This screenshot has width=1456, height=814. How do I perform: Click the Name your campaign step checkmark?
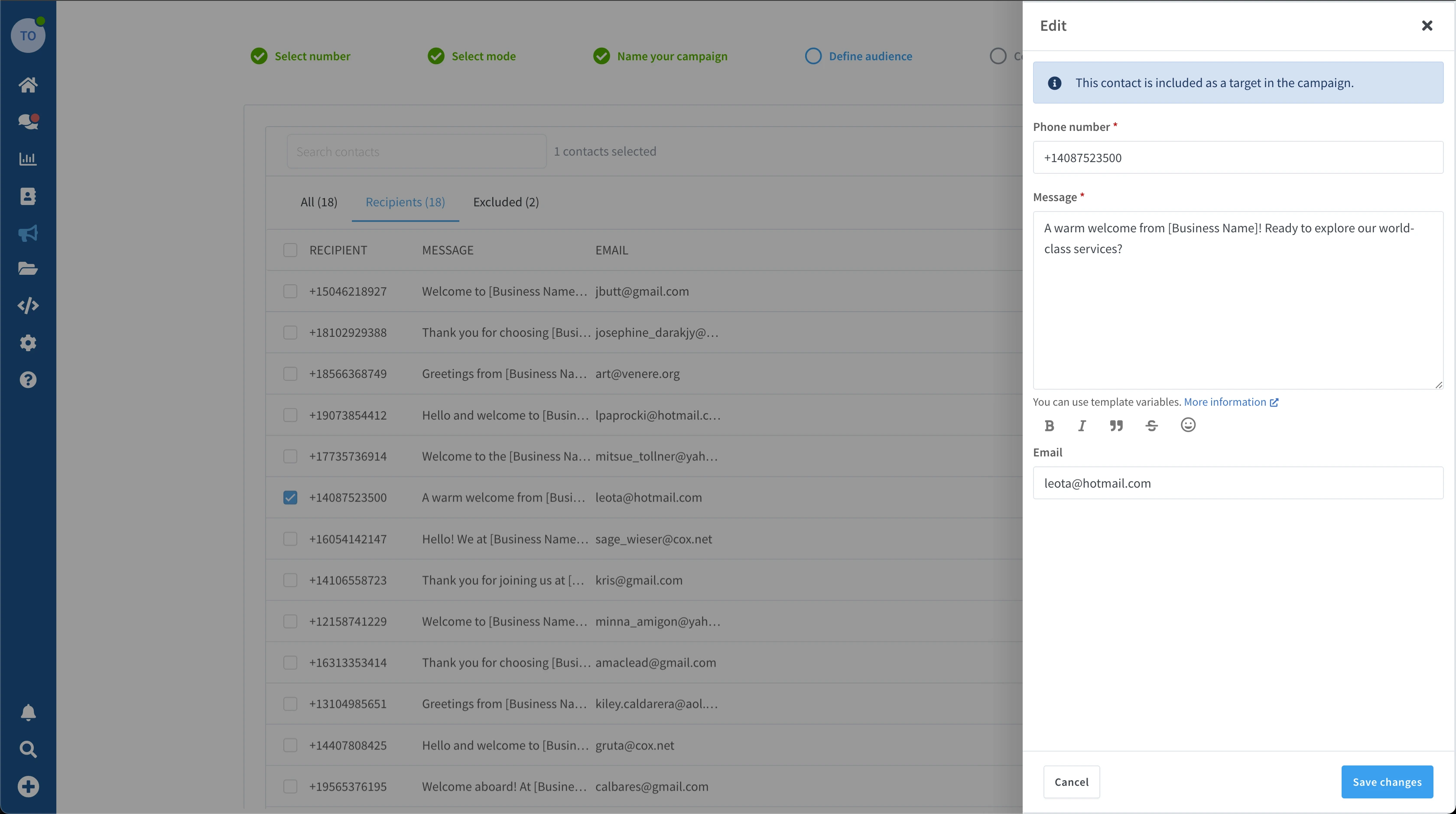point(601,56)
